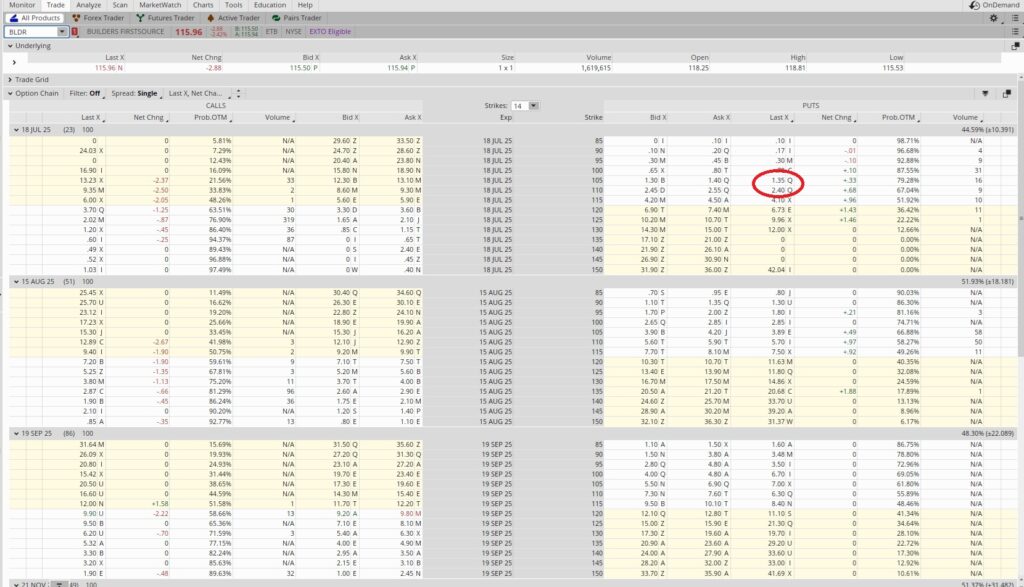Open Active Trader via its flame icon
This screenshot has width=1024, height=587.
click(209, 17)
